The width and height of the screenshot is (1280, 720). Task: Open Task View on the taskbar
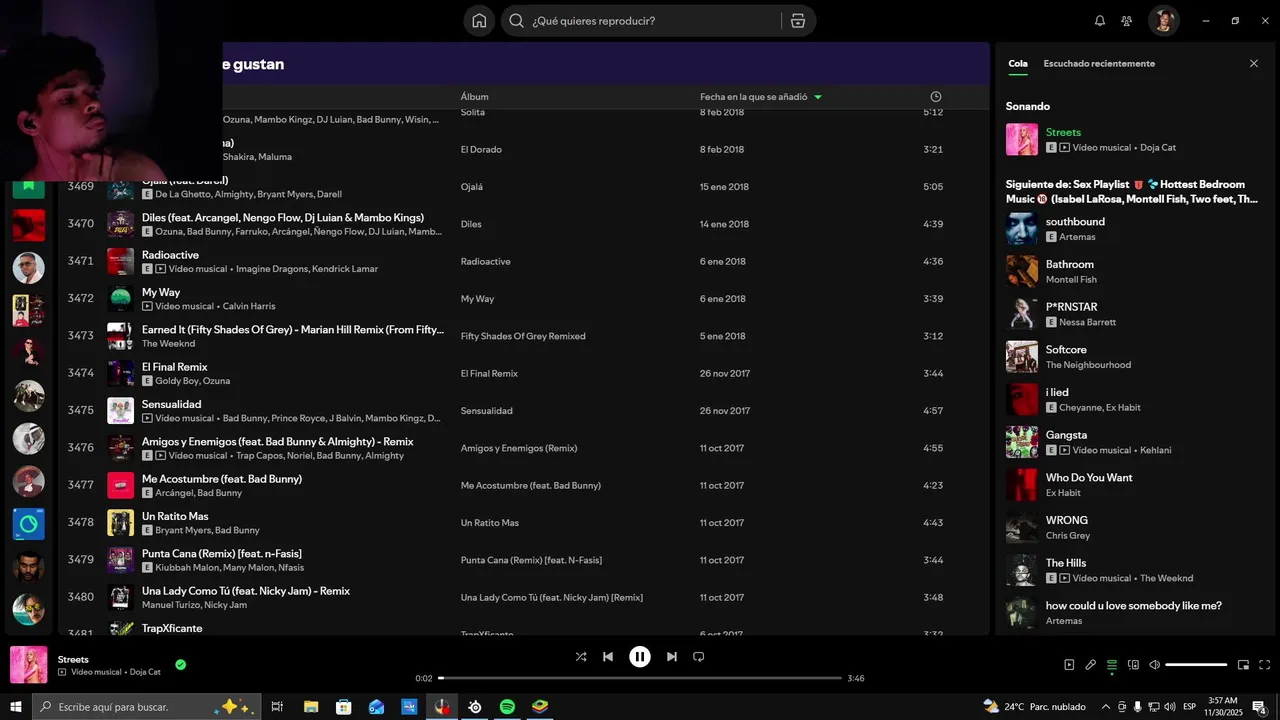pyautogui.click(x=277, y=707)
